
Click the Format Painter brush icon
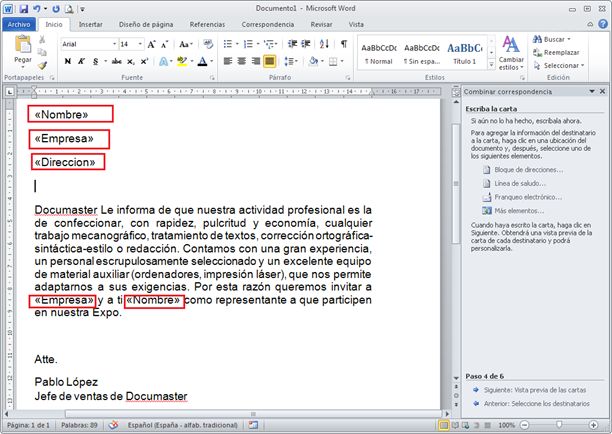[42, 65]
